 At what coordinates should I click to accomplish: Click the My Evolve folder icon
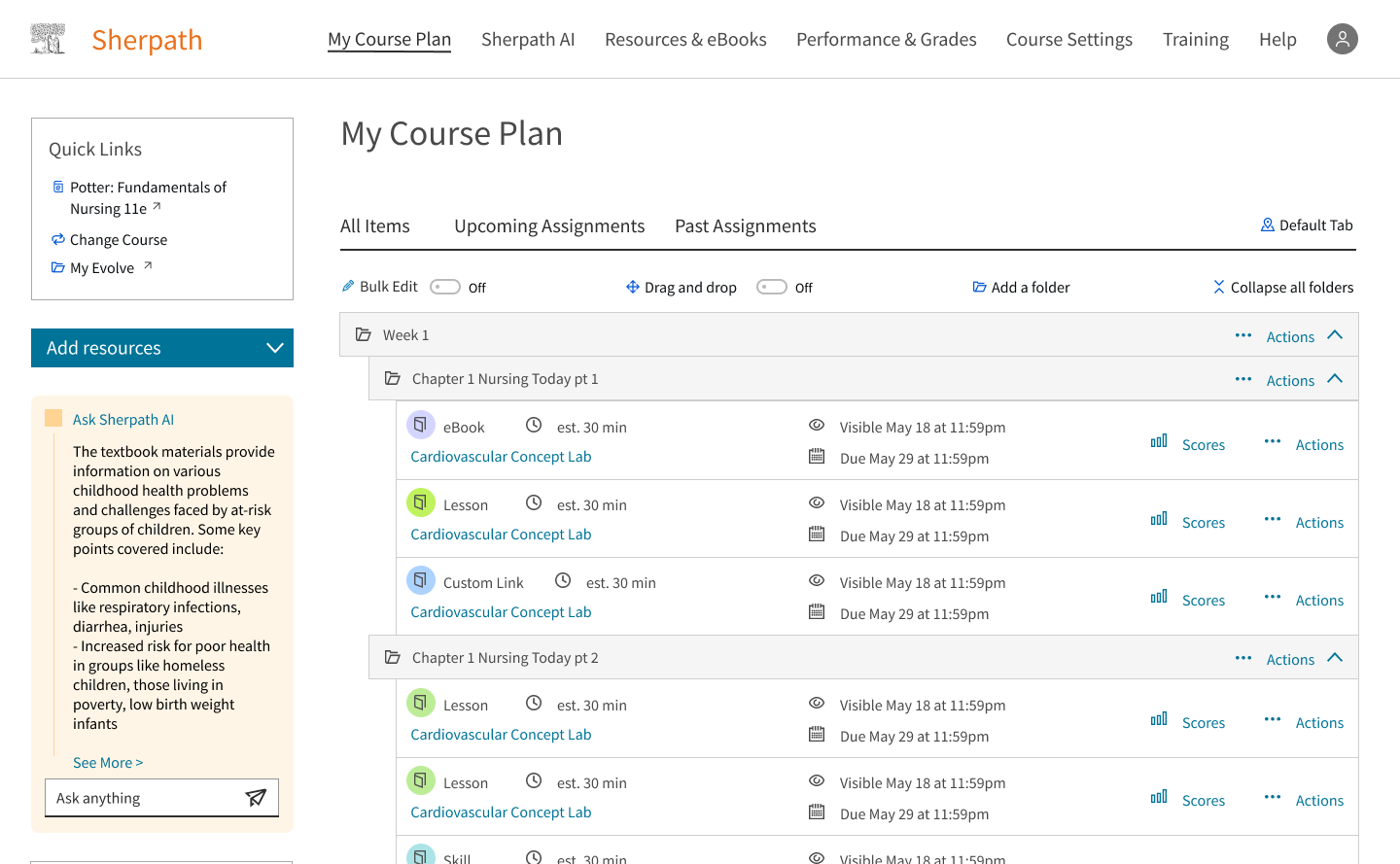[x=58, y=267]
